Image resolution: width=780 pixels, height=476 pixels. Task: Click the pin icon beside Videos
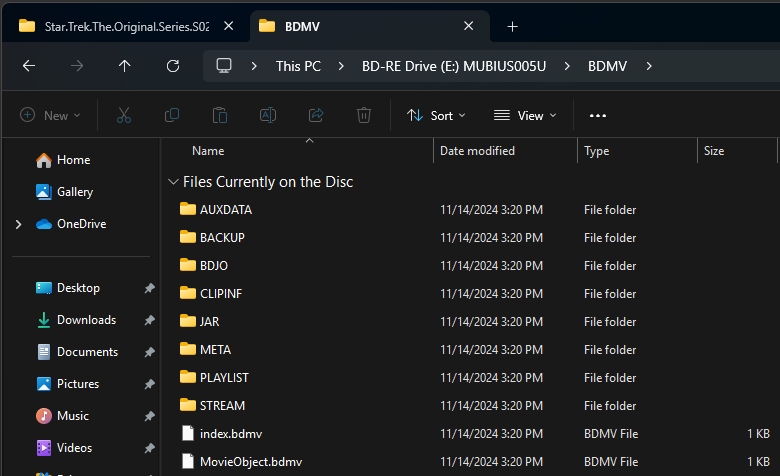click(x=149, y=448)
